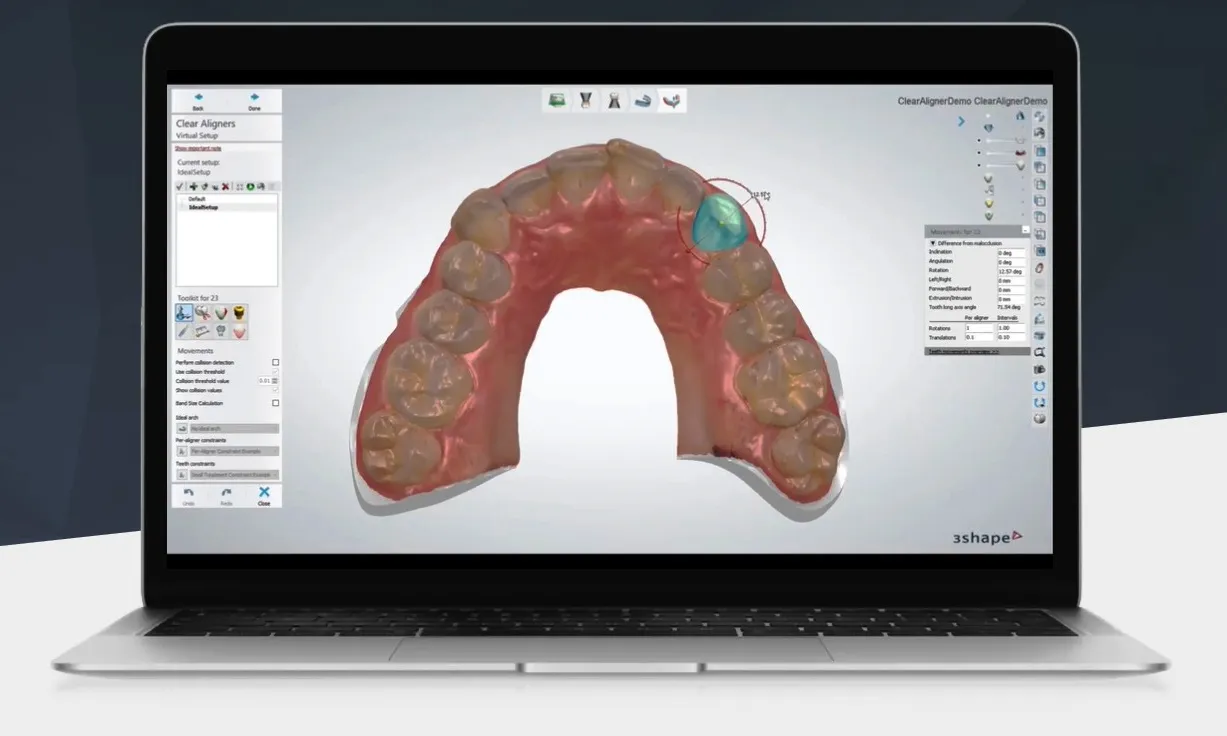The height and width of the screenshot is (736, 1227).
Task: Open the Per-aligner constraints dropdown
Action: 234,451
